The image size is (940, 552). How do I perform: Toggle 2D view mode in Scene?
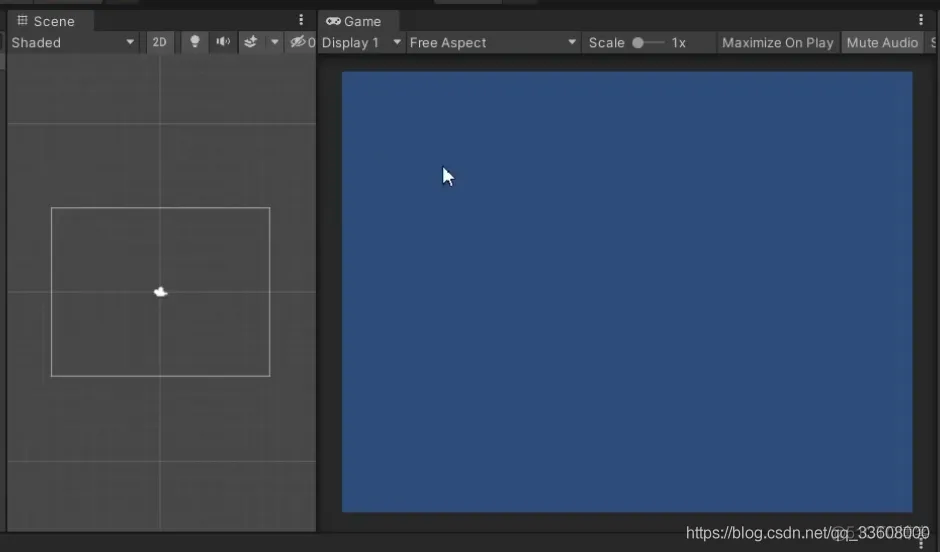[159, 43]
